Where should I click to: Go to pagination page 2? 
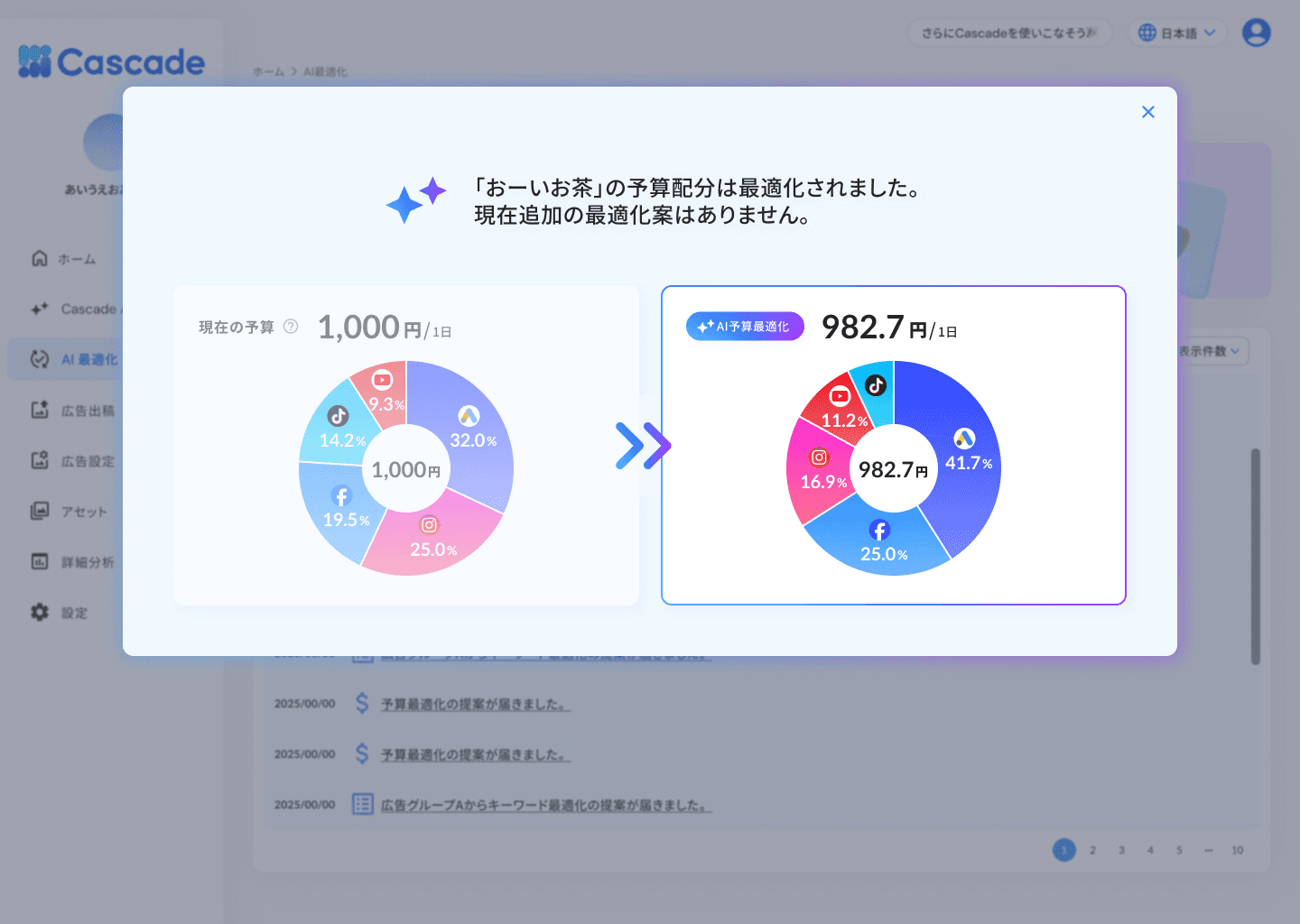[1092, 850]
